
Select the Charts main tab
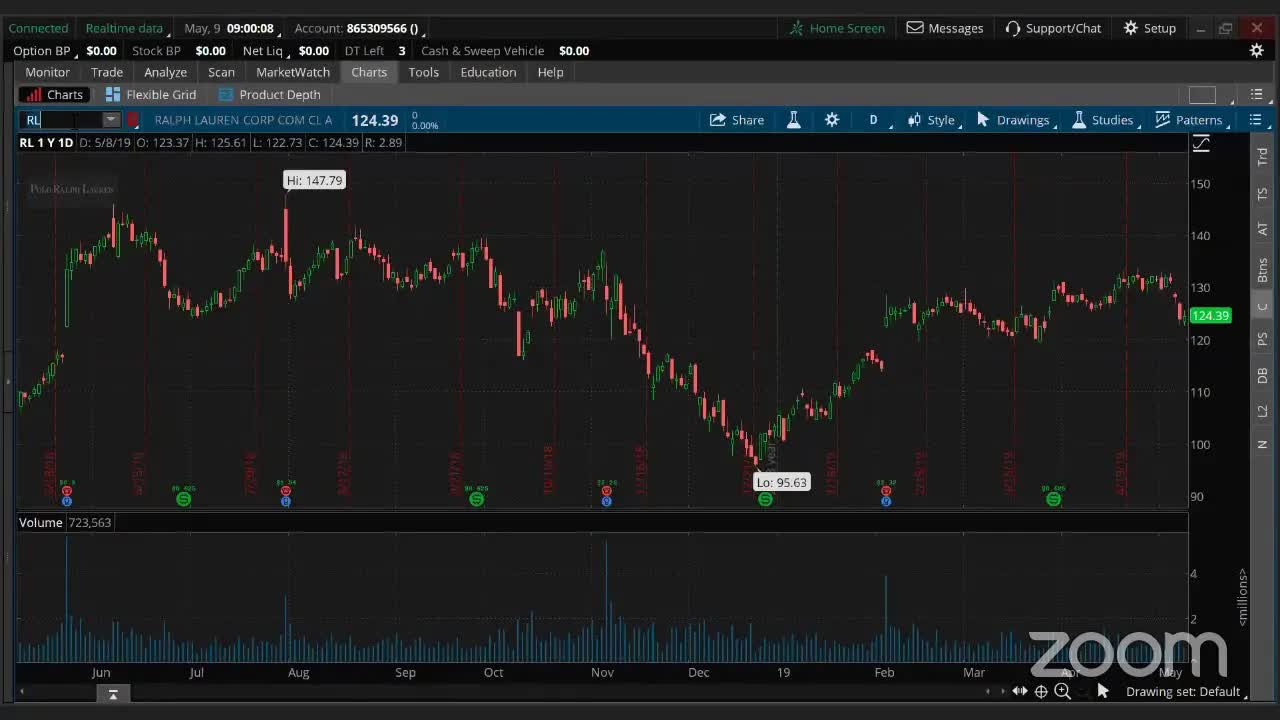click(x=369, y=72)
